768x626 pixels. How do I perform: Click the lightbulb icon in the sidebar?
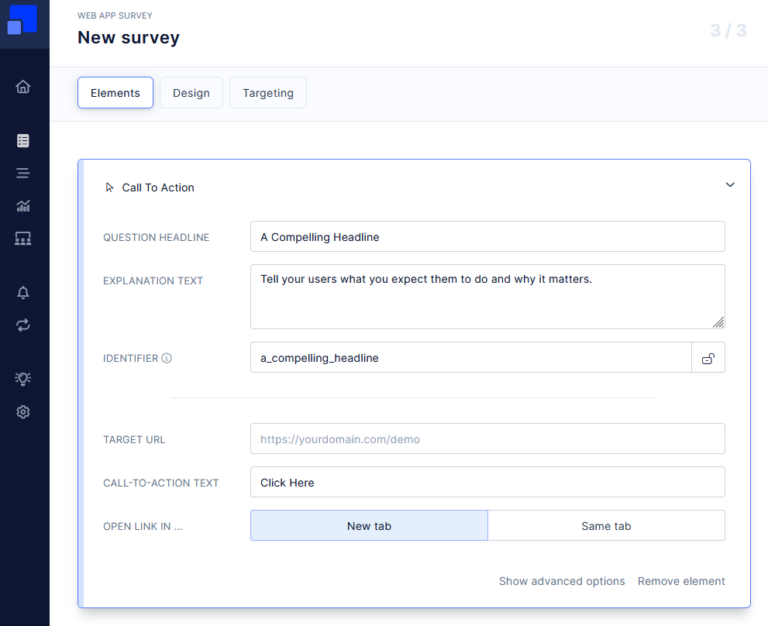tap(23, 379)
